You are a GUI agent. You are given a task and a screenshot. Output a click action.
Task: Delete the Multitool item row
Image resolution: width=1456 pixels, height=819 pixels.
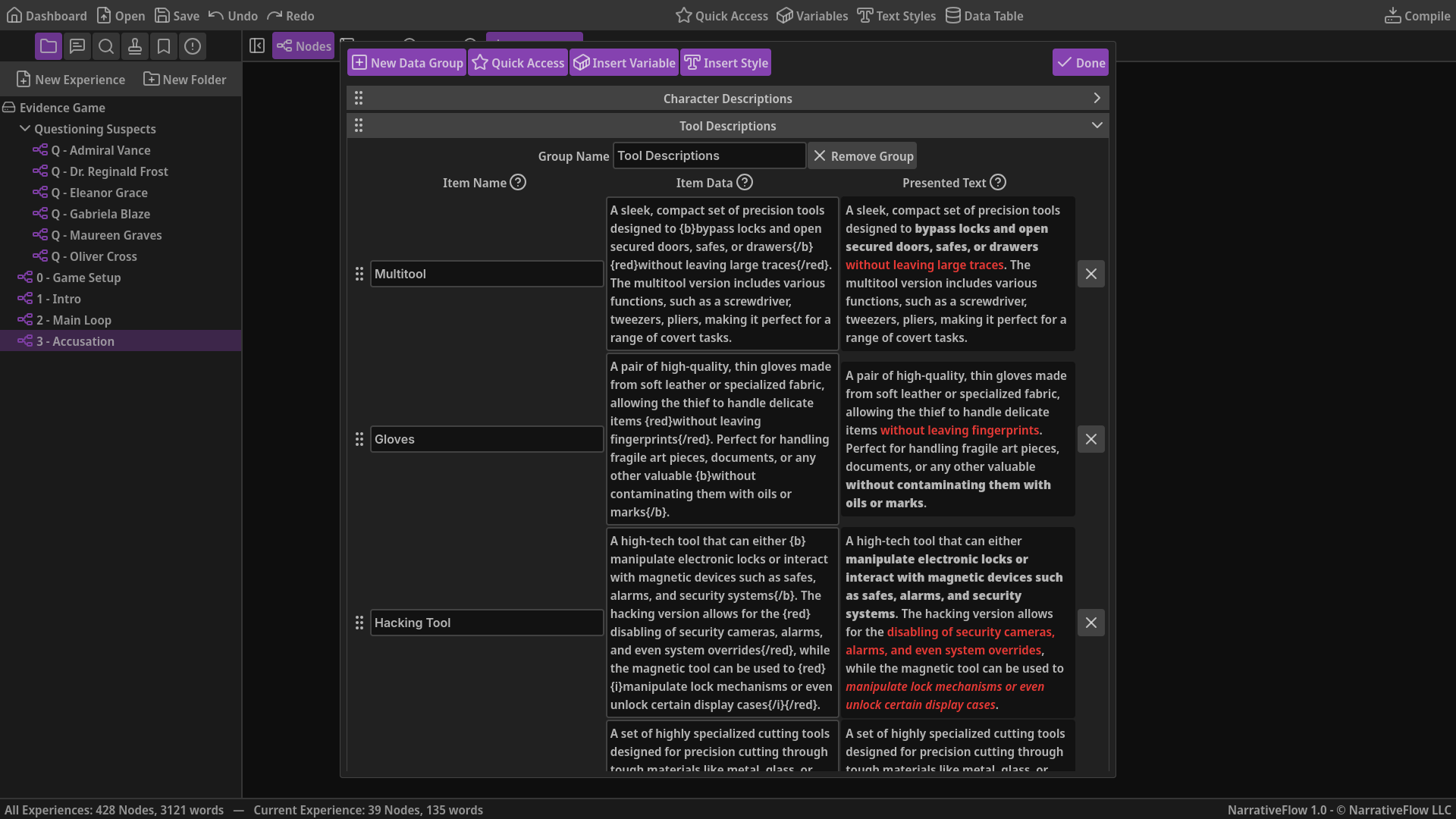coord(1091,274)
